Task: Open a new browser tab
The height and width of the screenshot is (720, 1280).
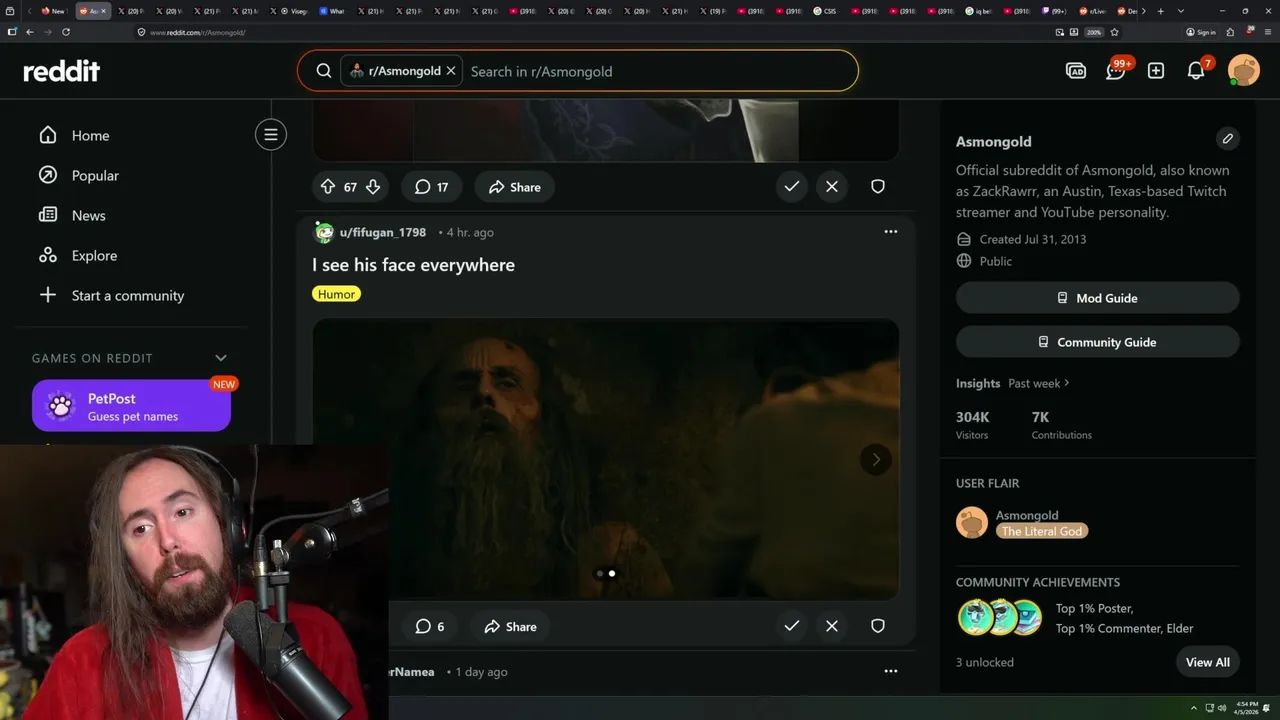Action: point(1160,11)
